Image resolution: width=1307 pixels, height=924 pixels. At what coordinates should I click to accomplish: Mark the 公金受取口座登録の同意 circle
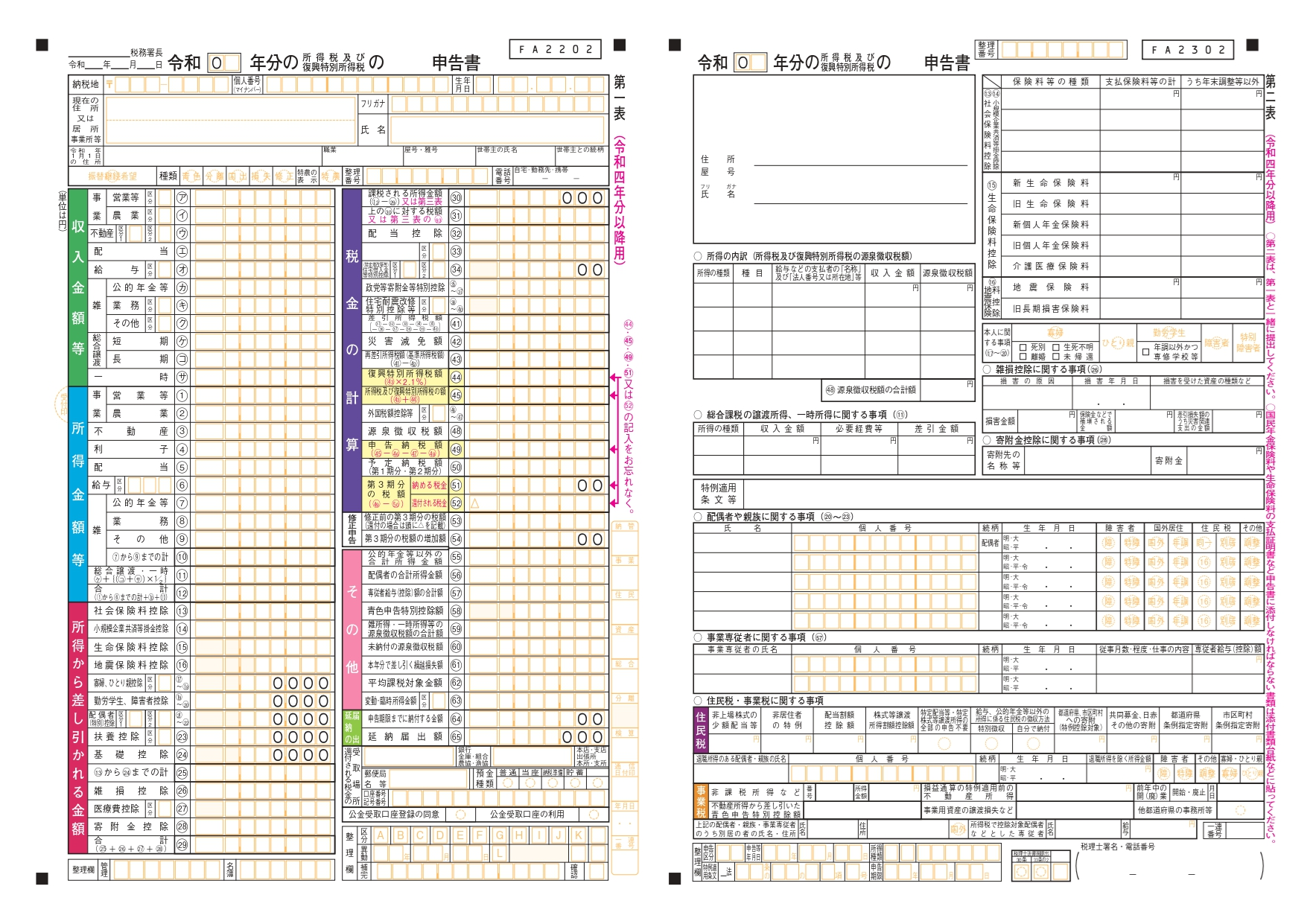460,815
